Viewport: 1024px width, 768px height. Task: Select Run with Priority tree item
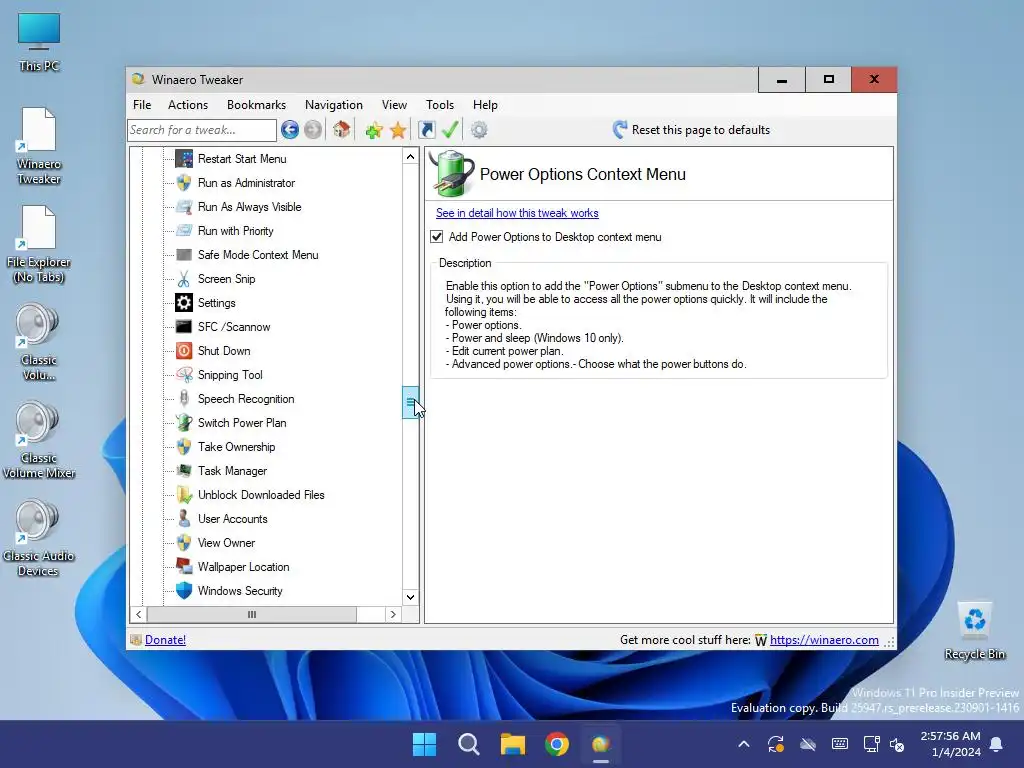tap(236, 231)
